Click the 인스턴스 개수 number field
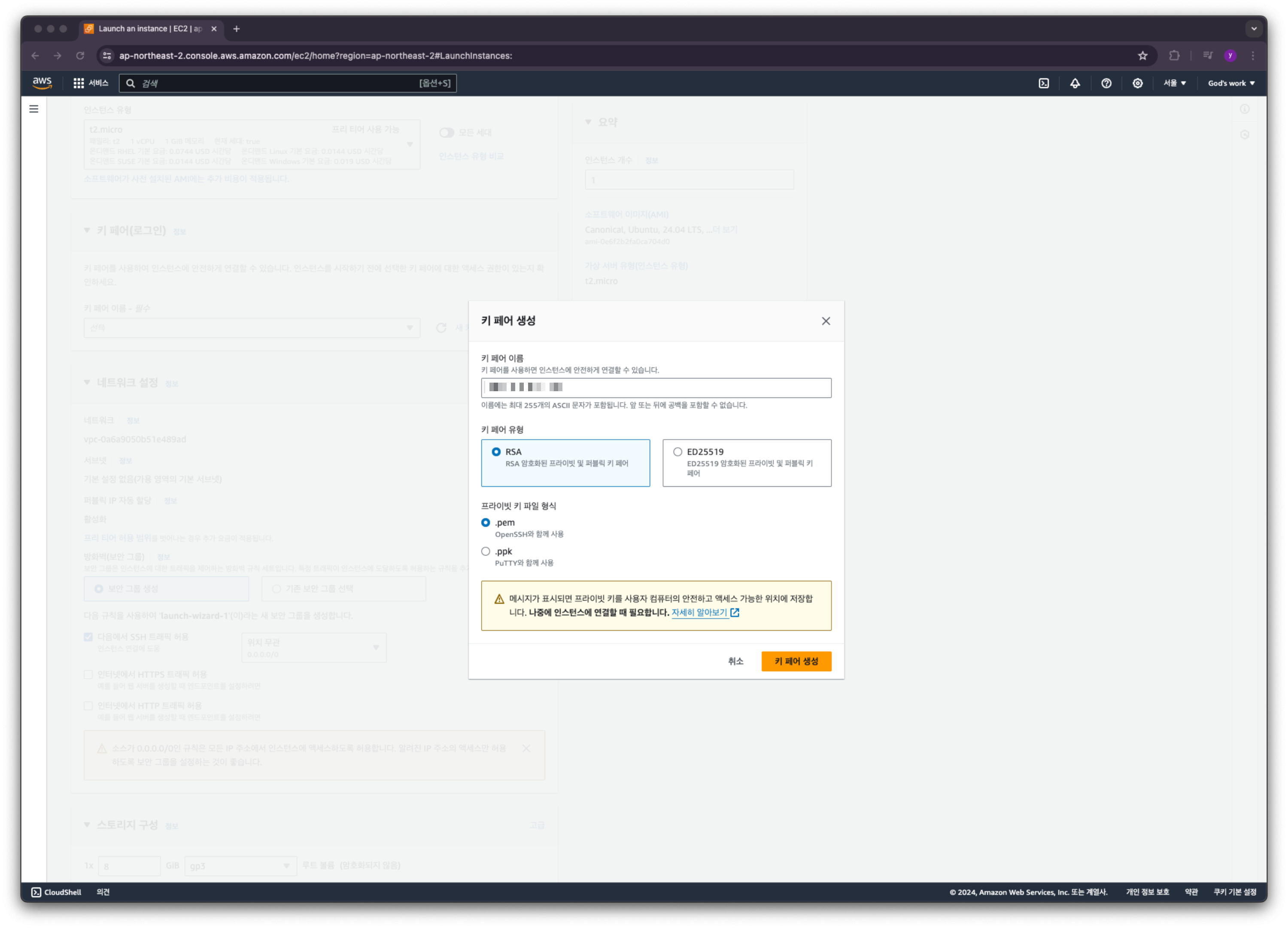1288x928 pixels. point(689,180)
